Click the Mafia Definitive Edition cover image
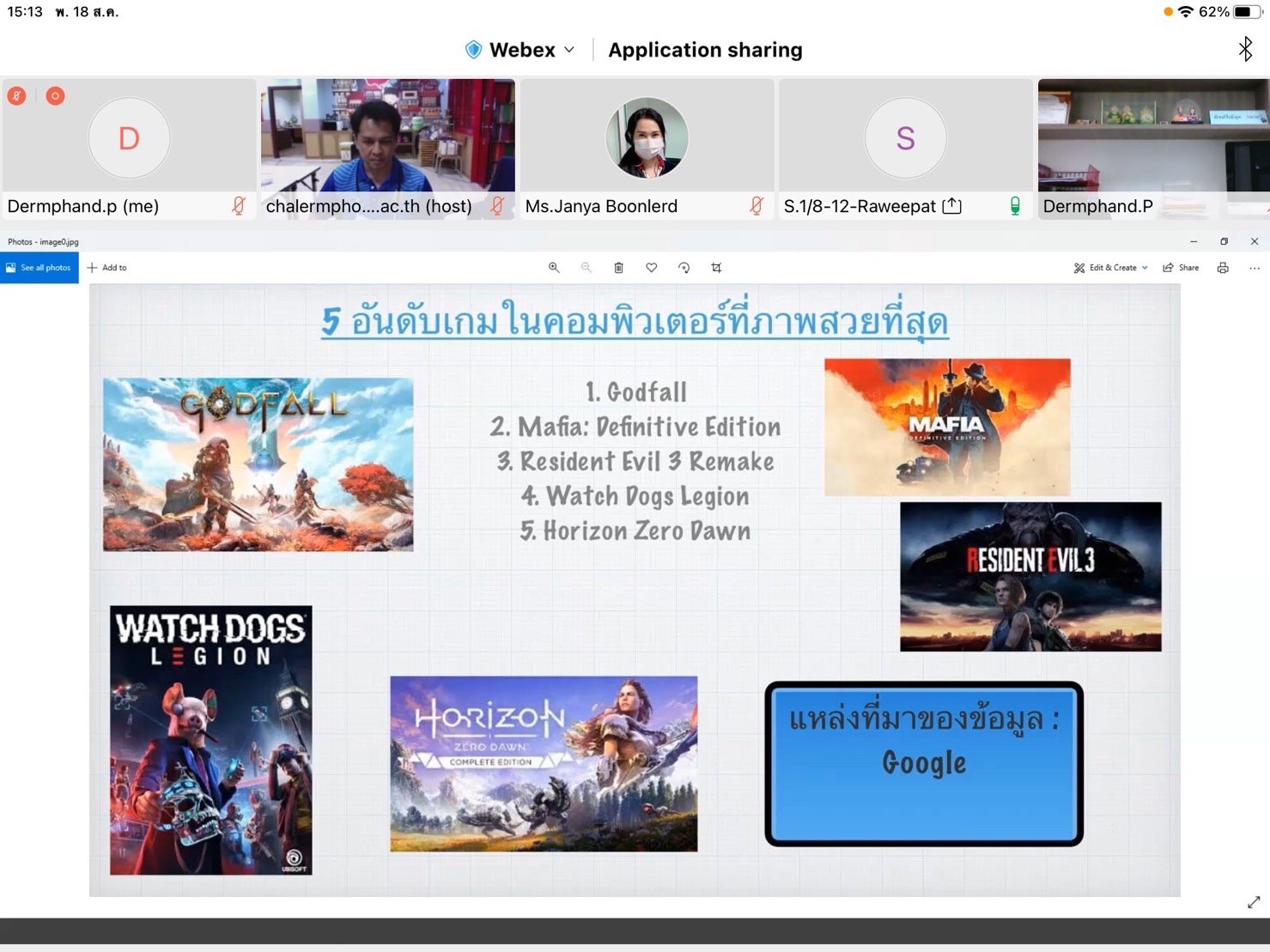 click(x=947, y=427)
